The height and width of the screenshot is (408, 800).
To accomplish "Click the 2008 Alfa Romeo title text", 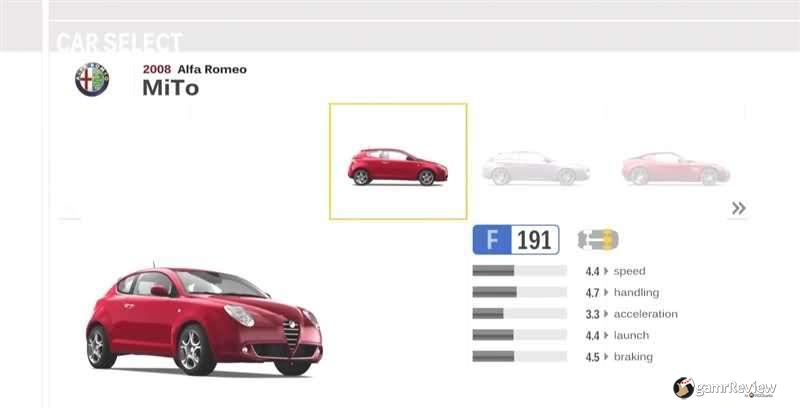I will 194,69.
